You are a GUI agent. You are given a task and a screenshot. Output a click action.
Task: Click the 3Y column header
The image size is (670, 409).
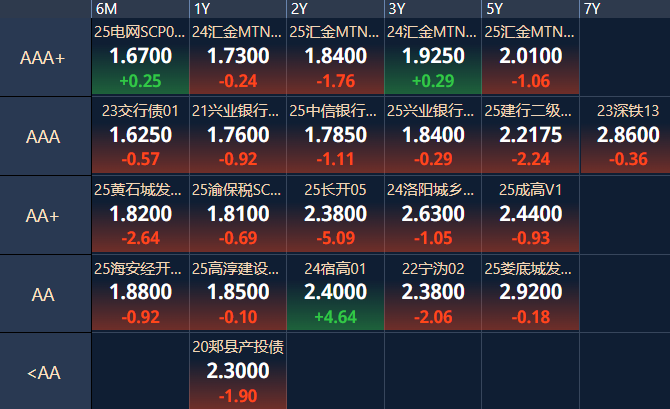pyautogui.click(x=433, y=9)
